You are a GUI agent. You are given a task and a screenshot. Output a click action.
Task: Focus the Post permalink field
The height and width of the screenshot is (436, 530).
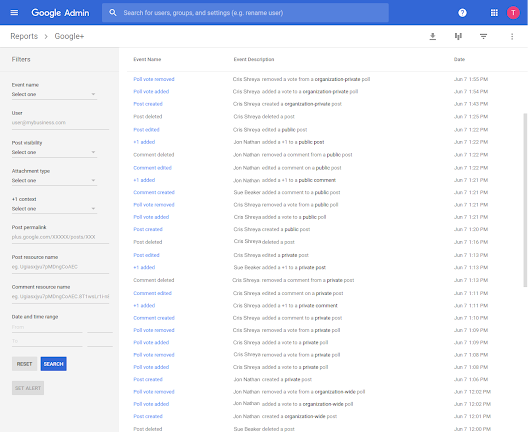(60, 237)
